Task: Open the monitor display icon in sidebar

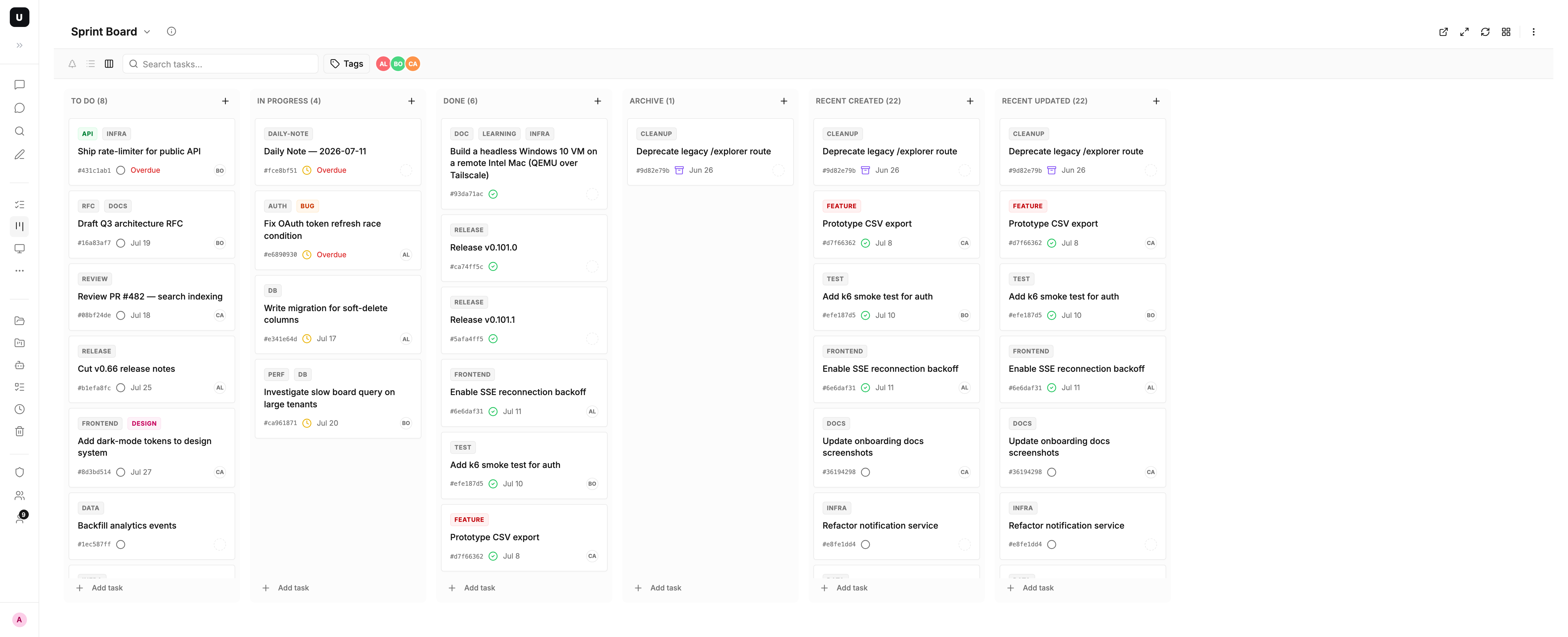Action: pos(20,248)
